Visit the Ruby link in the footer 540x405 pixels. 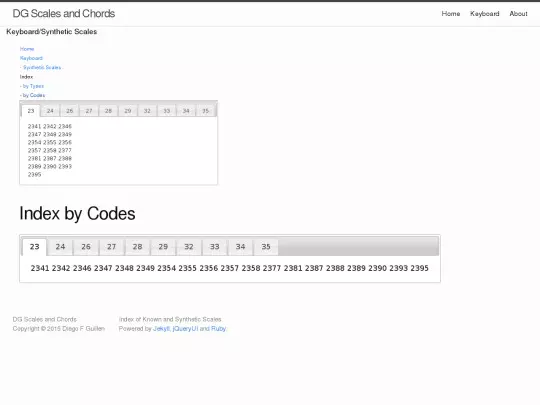218,329
